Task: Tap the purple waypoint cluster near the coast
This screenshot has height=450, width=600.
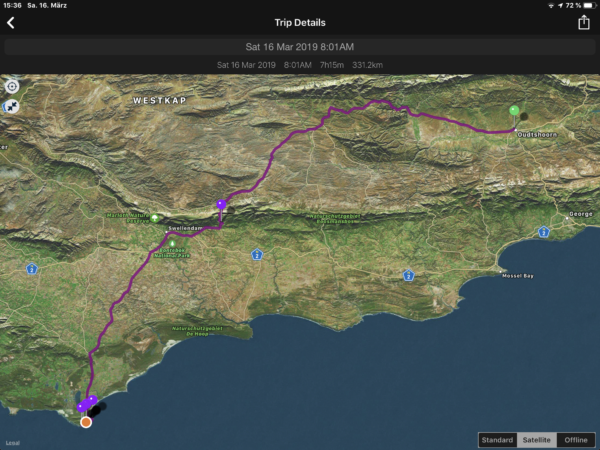Action: pyautogui.click(x=87, y=404)
